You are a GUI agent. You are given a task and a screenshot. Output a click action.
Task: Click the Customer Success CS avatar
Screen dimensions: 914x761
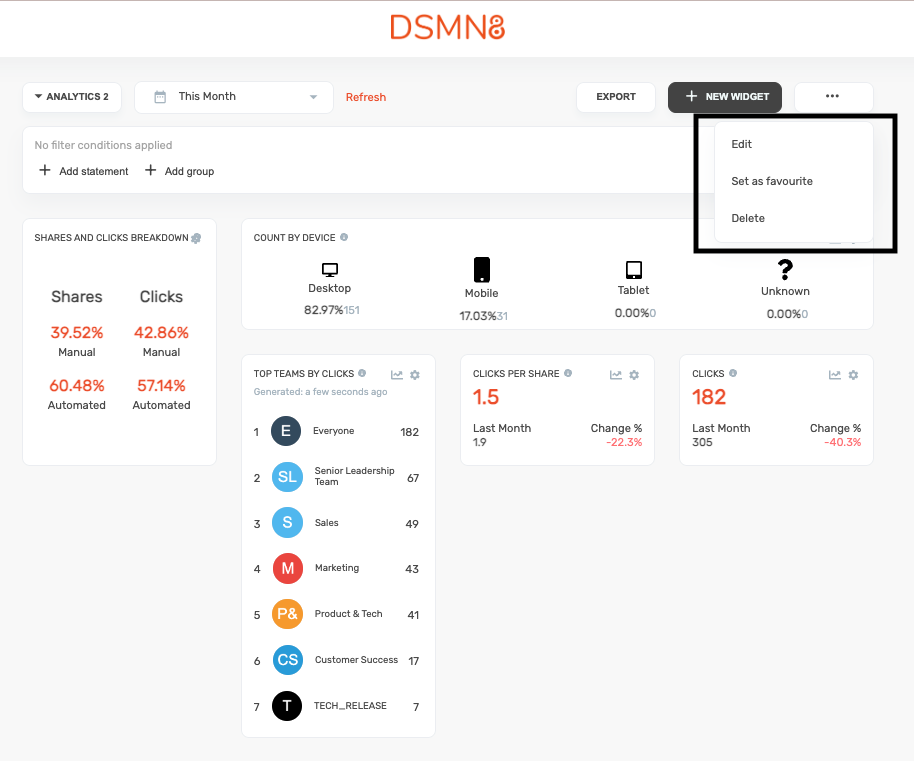click(288, 660)
